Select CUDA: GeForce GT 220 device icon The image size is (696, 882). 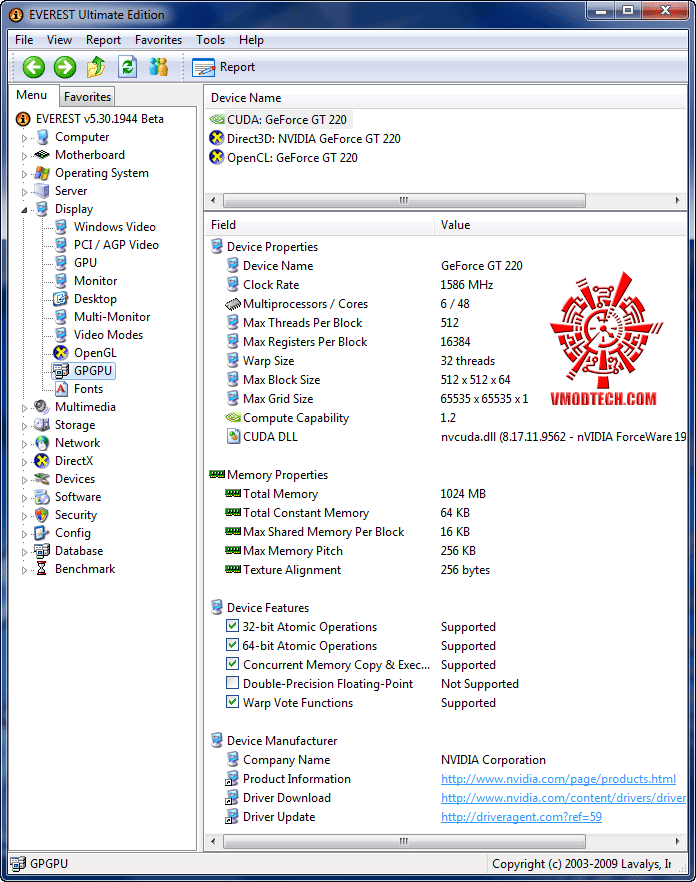click(x=217, y=119)
